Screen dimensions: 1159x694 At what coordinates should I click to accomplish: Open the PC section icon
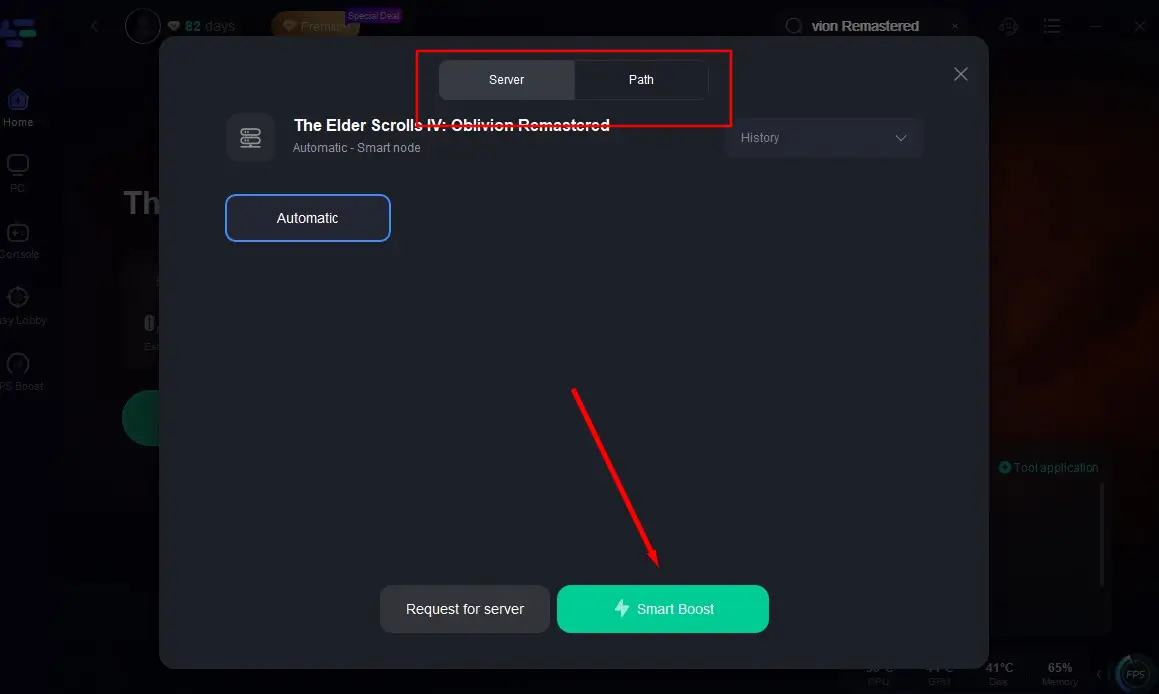(18, 165)
